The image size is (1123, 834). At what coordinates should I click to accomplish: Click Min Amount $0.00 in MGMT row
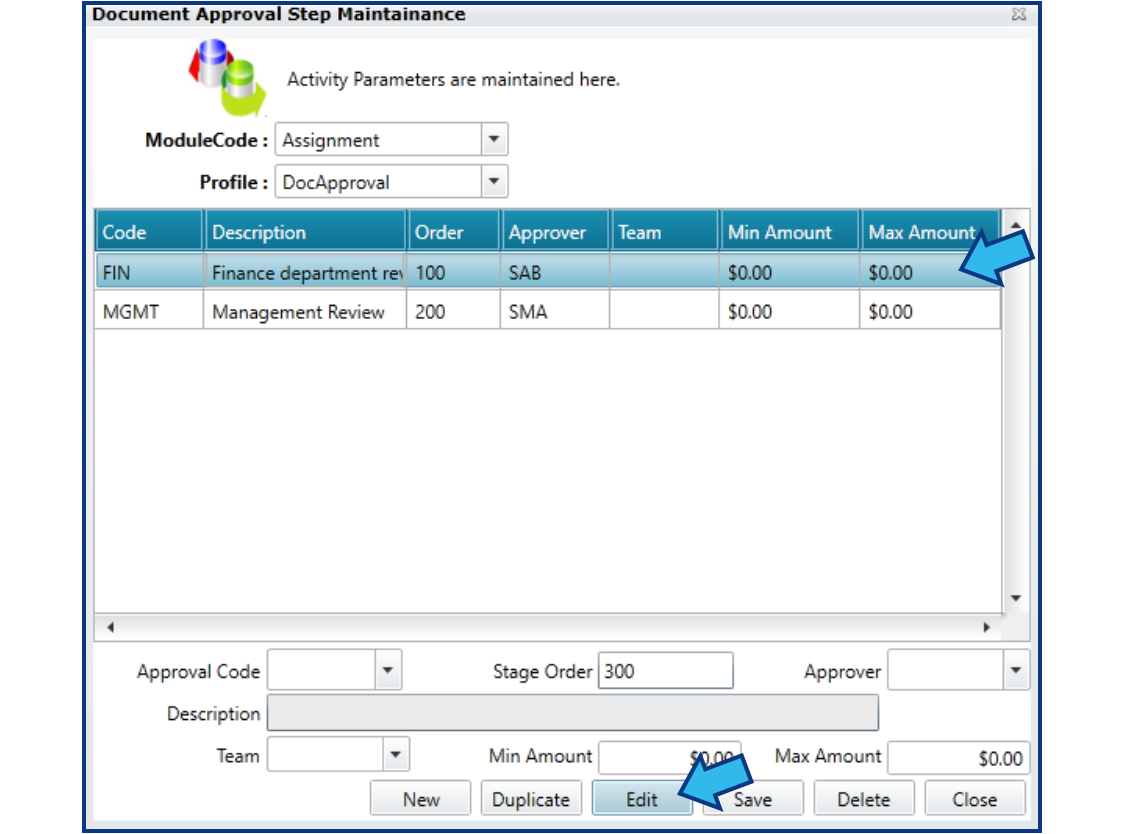tap(789, 312)
